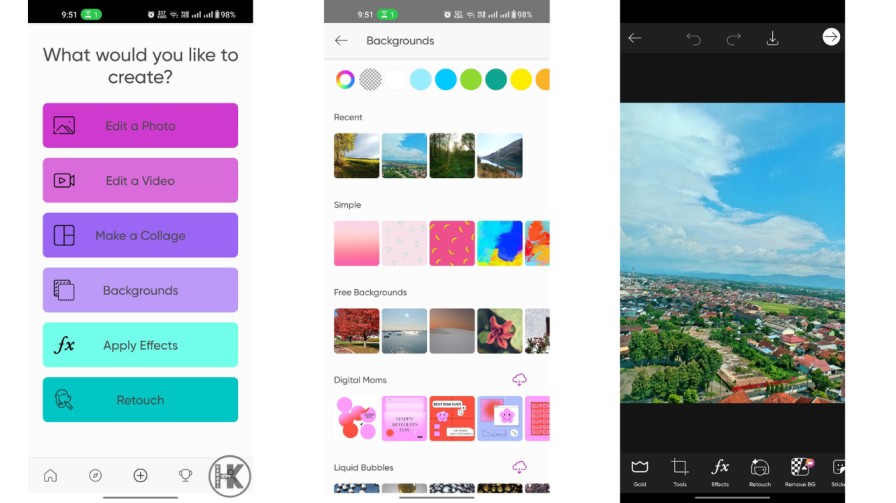Go back from Backgrounds screen
Image resolution: width=896 pixels, height=503 pixels.
(341, 41)
